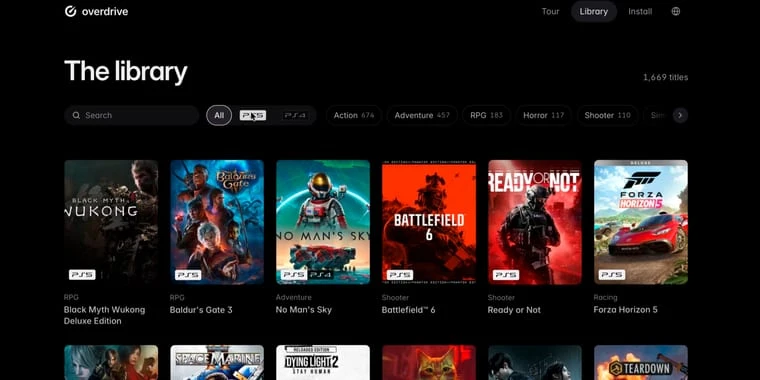This screenshot has width=760, height=380.
Task: Open No Man's Sky cover art
Action: pyautogui.click(x=323, y=222)
